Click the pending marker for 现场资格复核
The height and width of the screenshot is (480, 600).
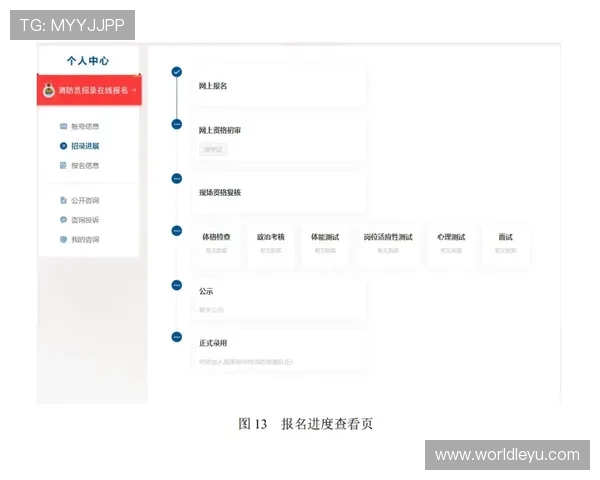pyautogui.click(x=177, y=179)
